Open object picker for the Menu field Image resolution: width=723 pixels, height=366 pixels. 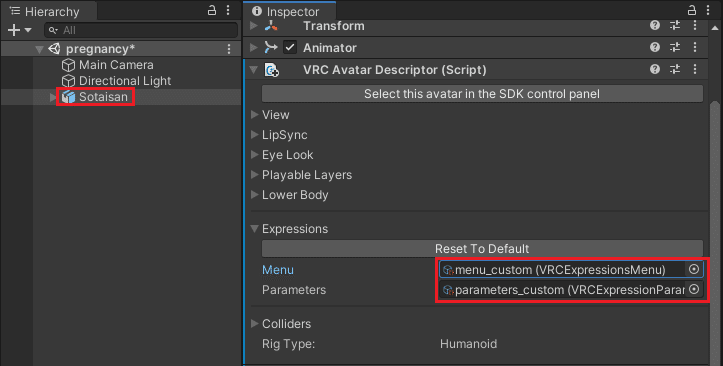pos(694,269)
